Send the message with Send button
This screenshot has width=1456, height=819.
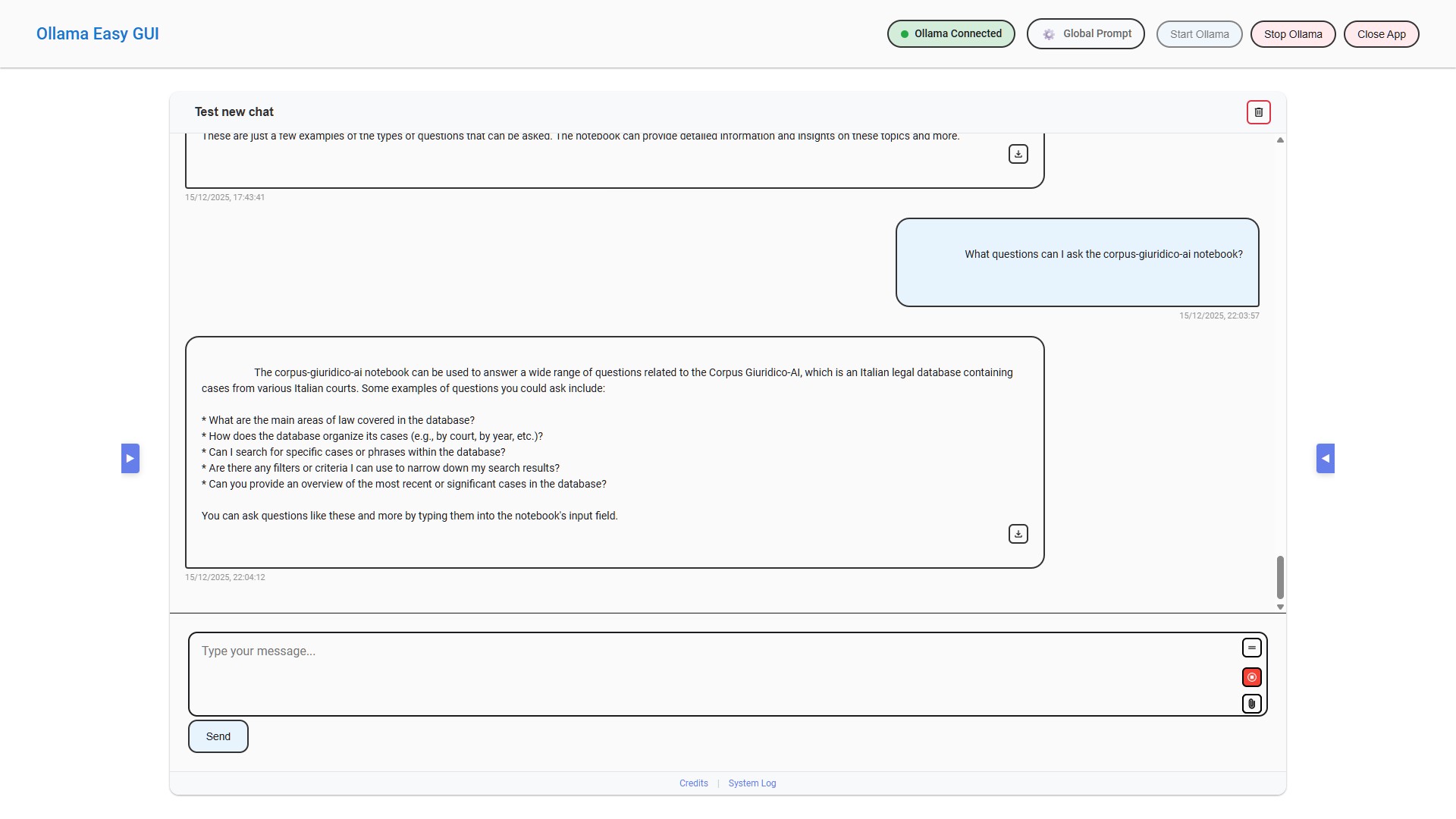pos(218,736)
